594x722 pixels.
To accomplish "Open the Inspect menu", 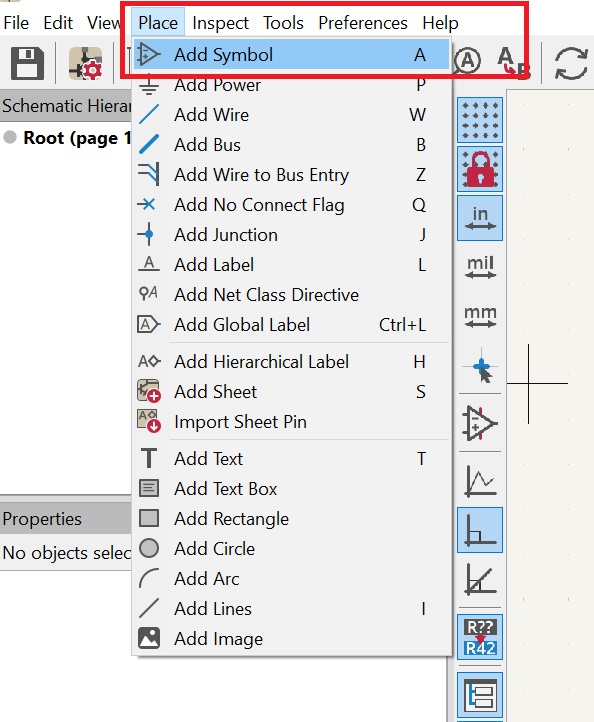I will click(x=220, y=23).
